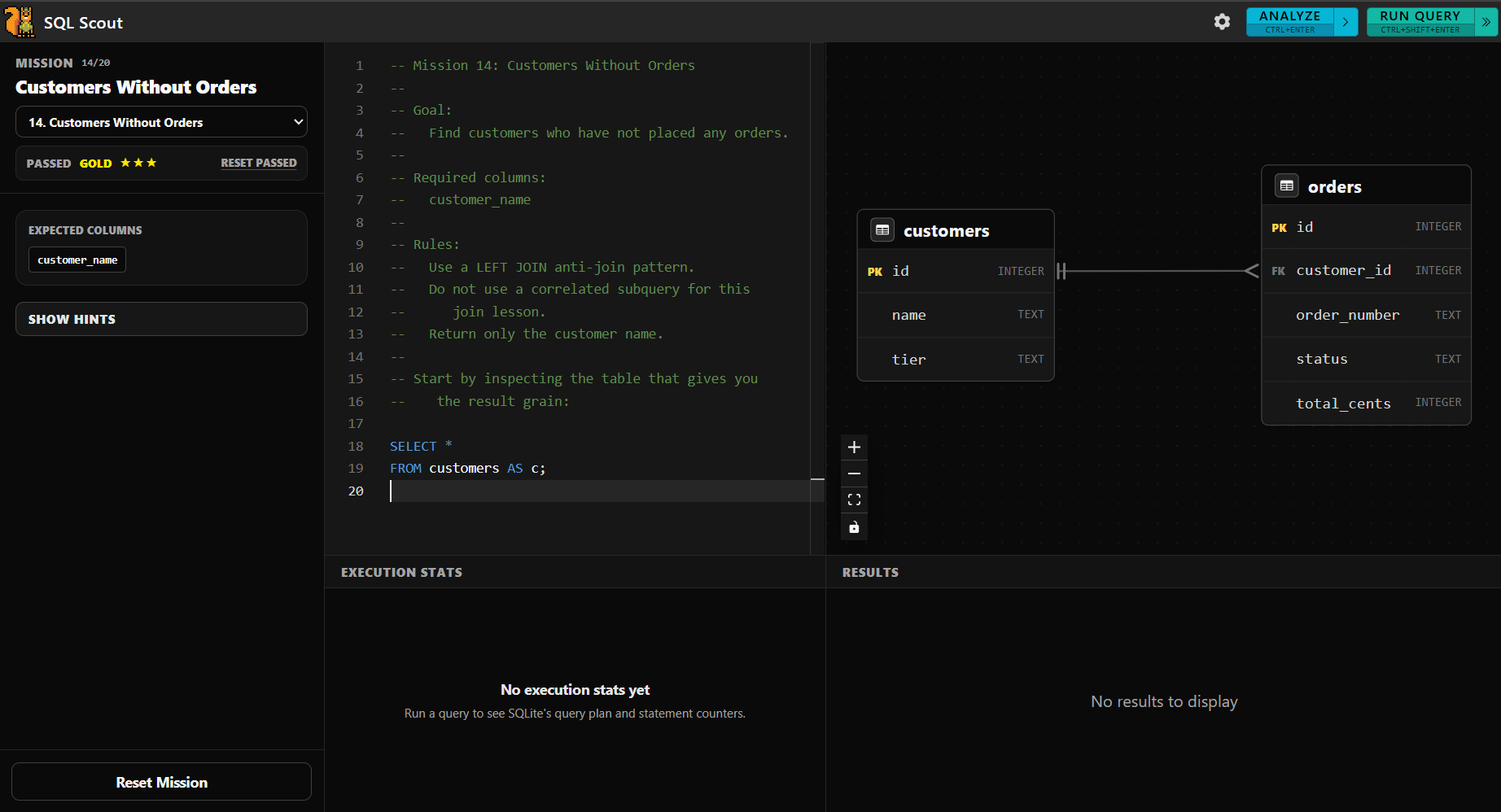Screen dimensions: 1501x812
Task: Click double-arrow icon next to RUN QUERY
Action: coord(1486,22)
